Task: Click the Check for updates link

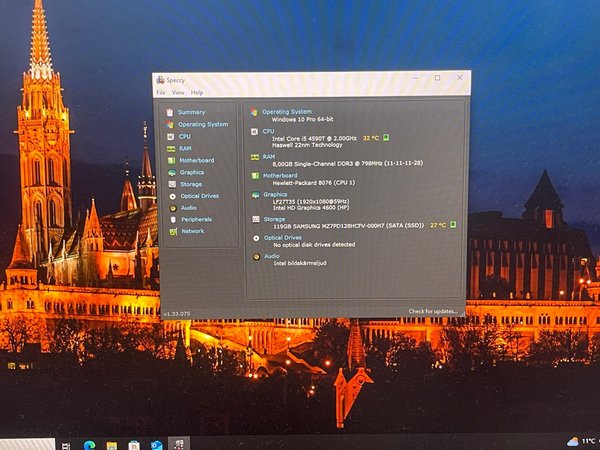Action: point(433,311)
